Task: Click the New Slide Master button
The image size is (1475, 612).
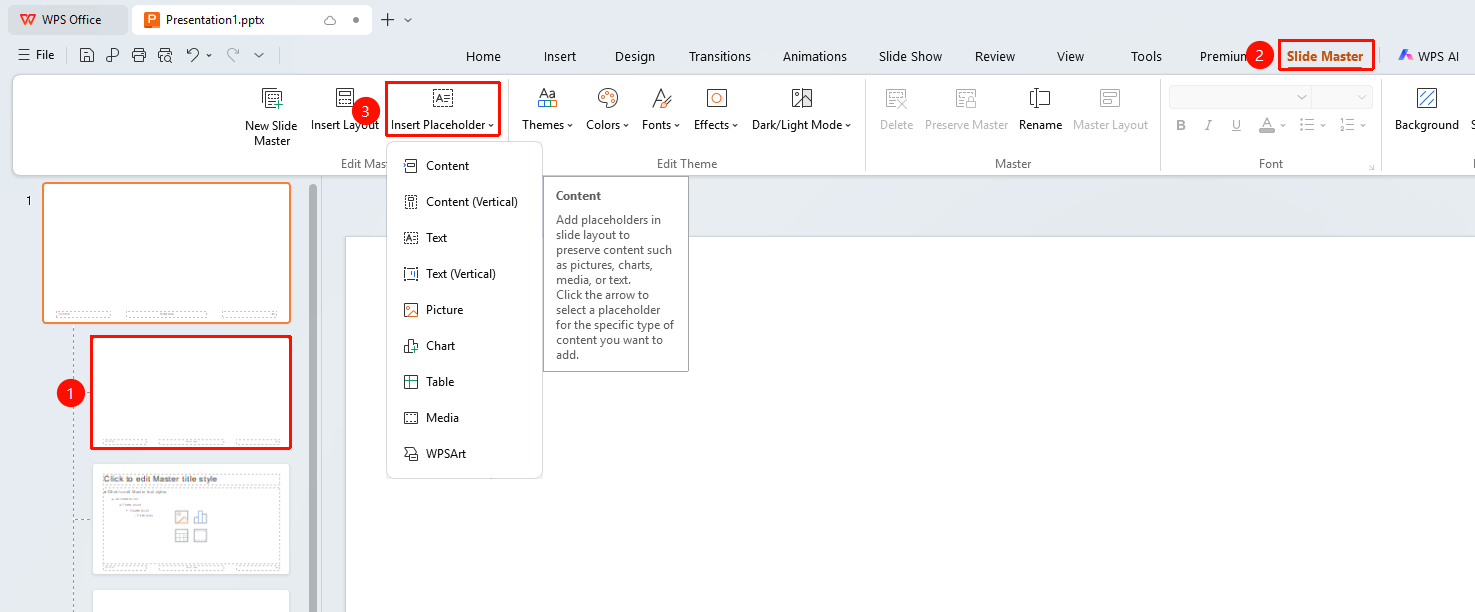Action: [x=271, y=116]
